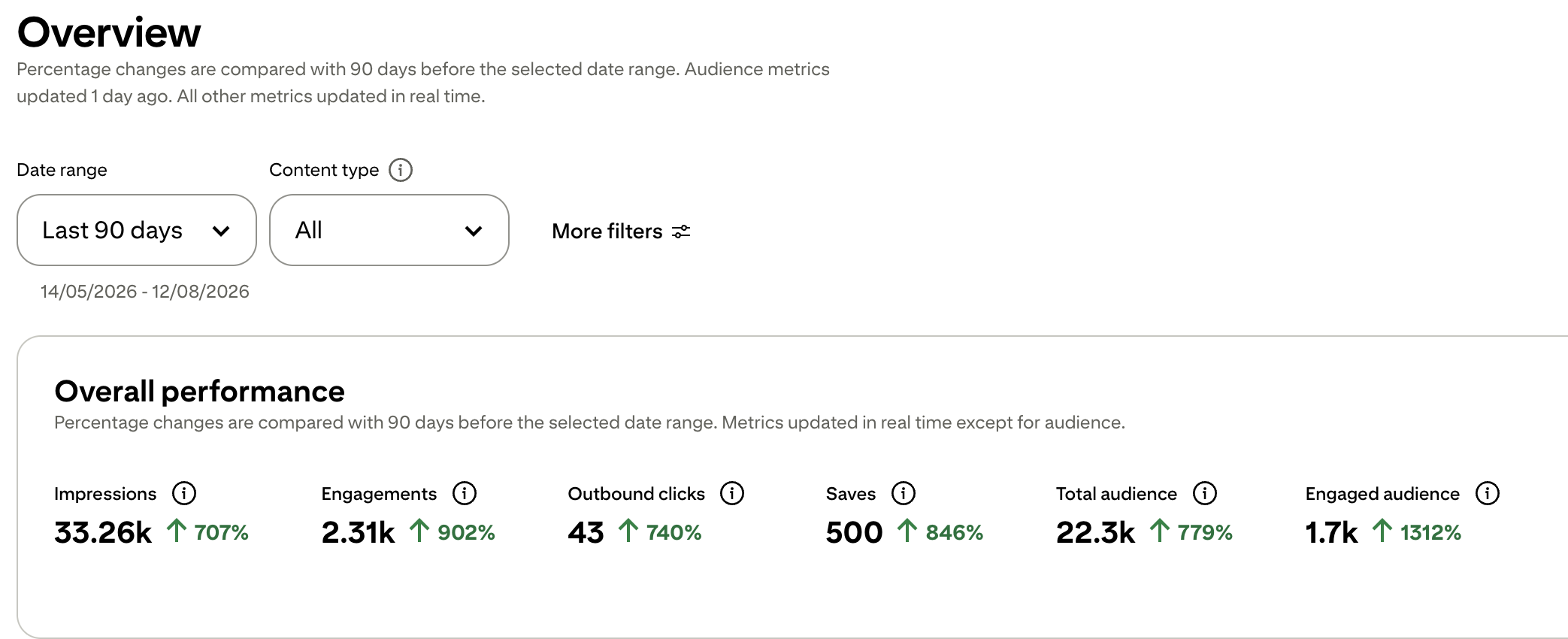Click chevron arrow in All content selector

click(x=474, y=231)
